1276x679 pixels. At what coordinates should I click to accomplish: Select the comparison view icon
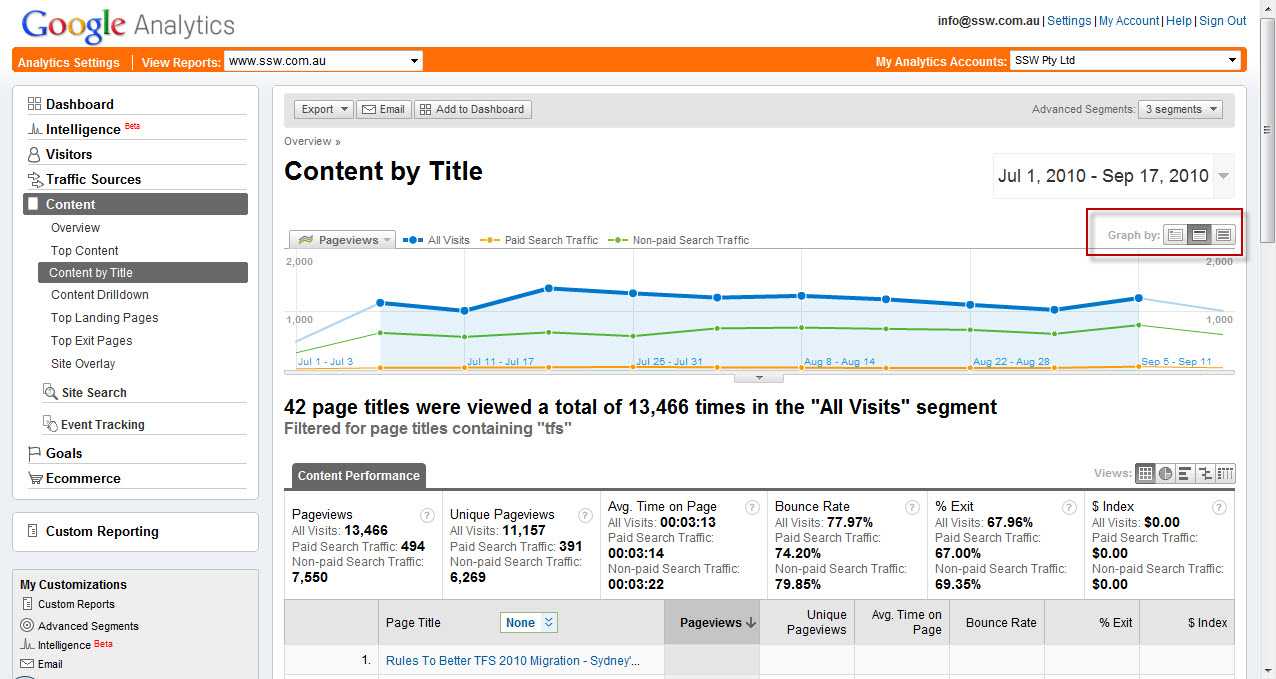pyautogui.click(x=1205, y=474)
